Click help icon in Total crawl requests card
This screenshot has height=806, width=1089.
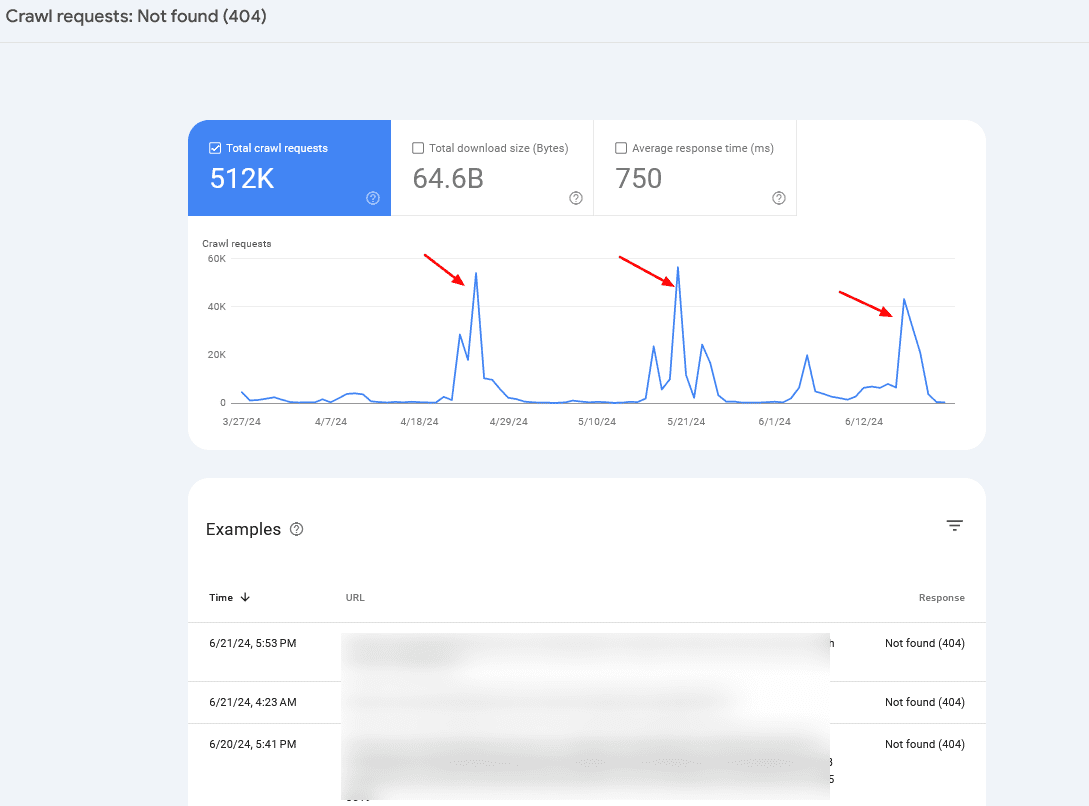coord(373,198)
